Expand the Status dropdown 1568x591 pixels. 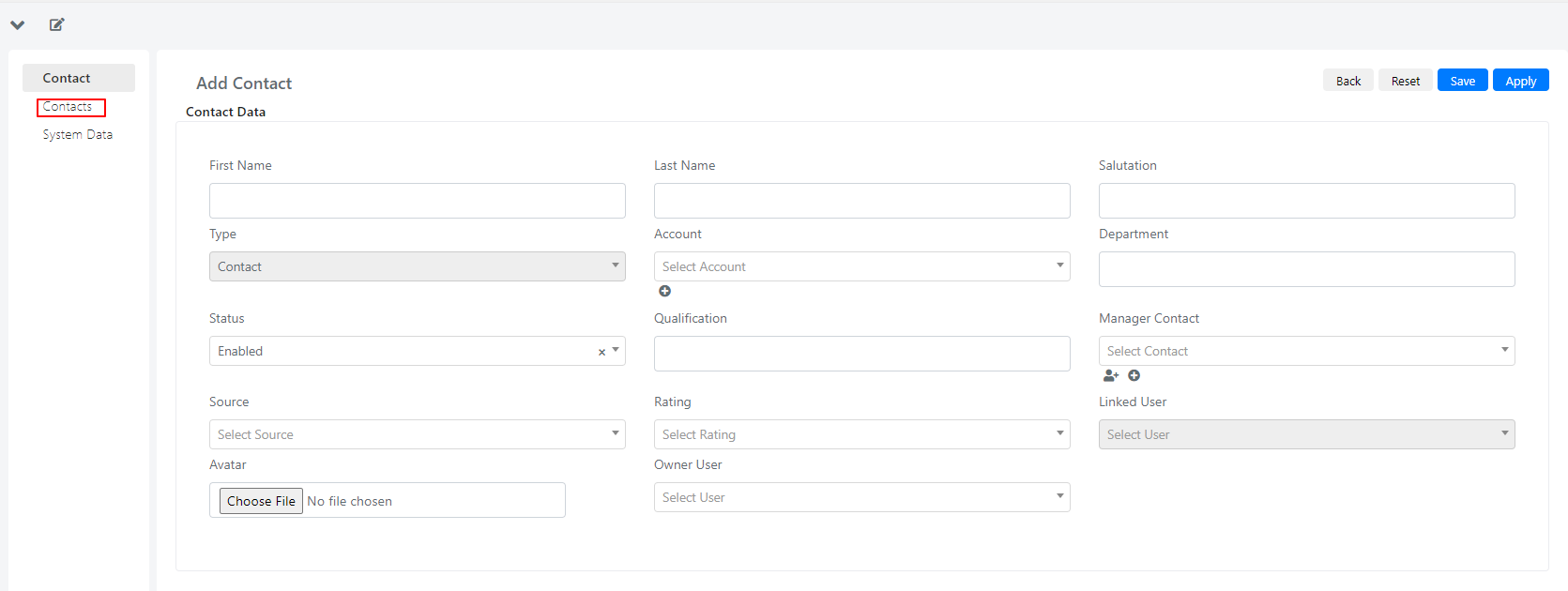[x=418, y=351]
